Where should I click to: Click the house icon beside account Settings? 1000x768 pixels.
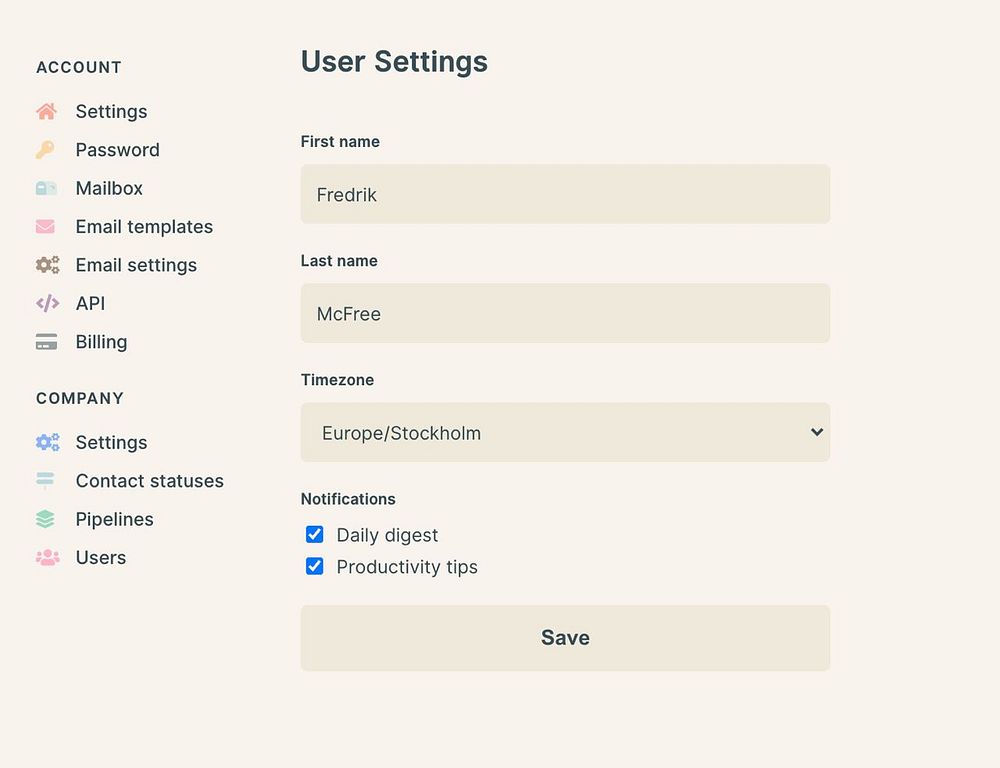point(46,111)
